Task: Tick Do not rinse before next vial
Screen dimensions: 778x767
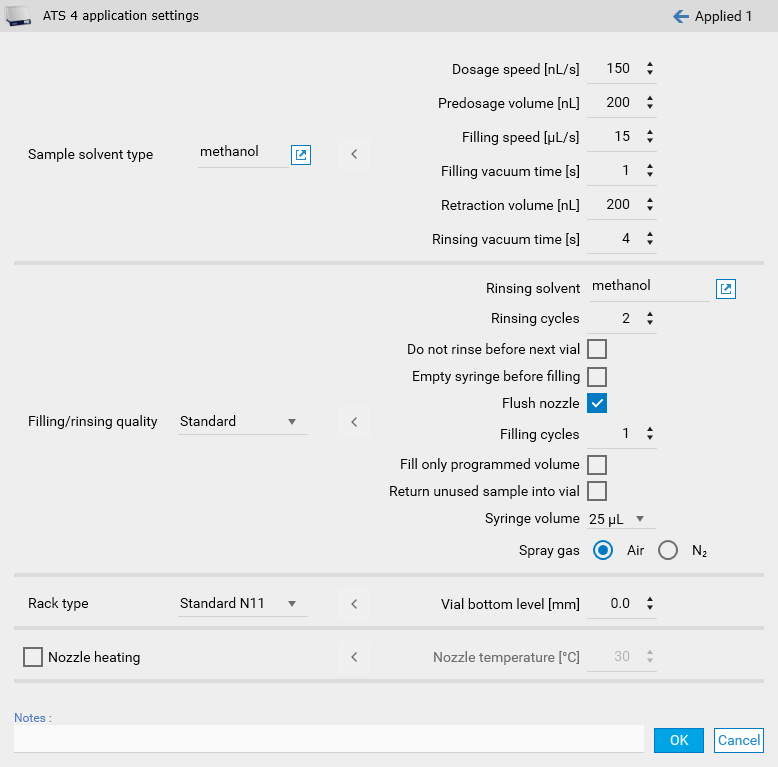Action: (597, 349)
